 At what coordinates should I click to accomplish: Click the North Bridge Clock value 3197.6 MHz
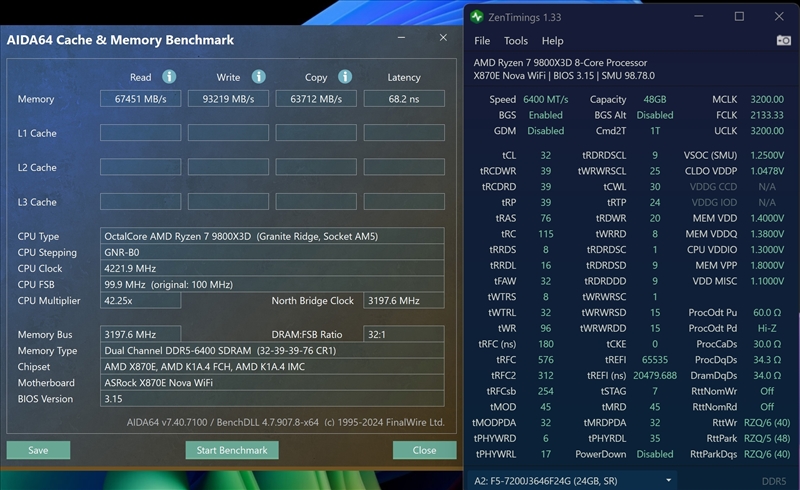(x=404, y=301)
